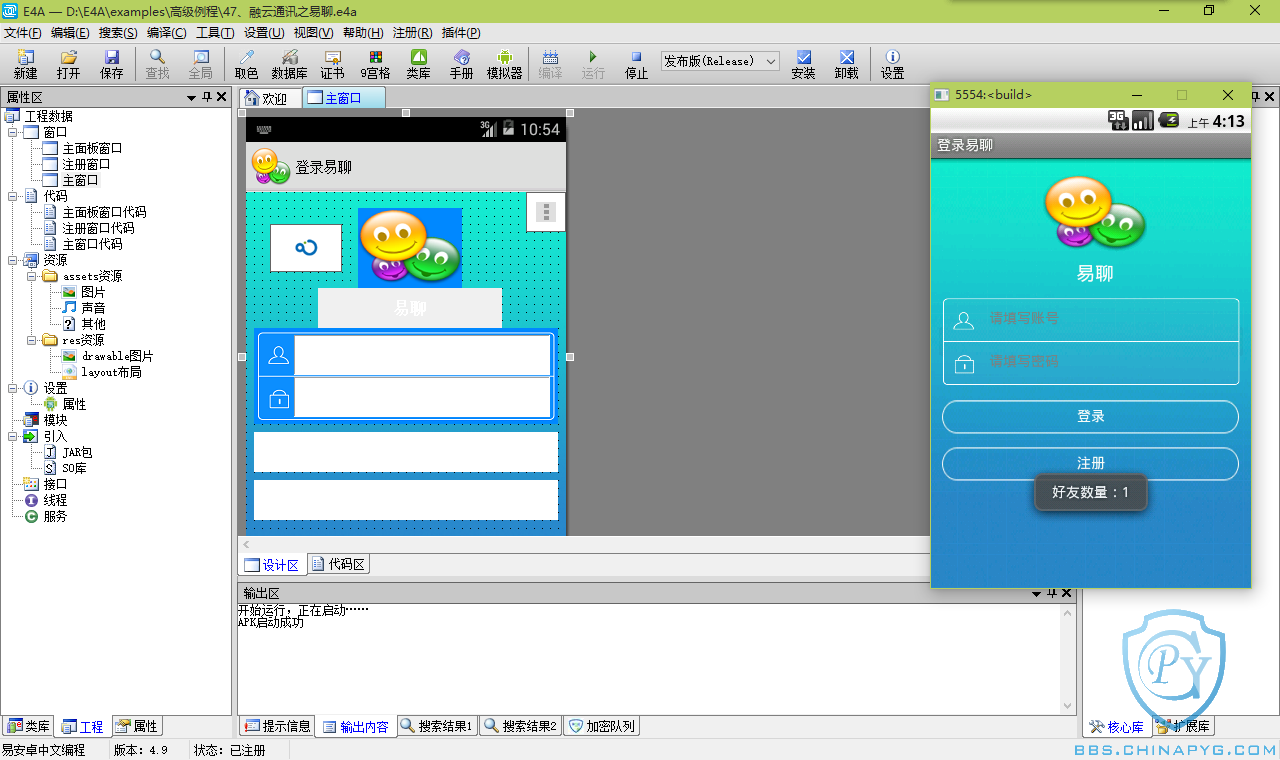The image size is (1280, 760).
Task: Click the smiley logo image in designer
Action: point(410,247)
